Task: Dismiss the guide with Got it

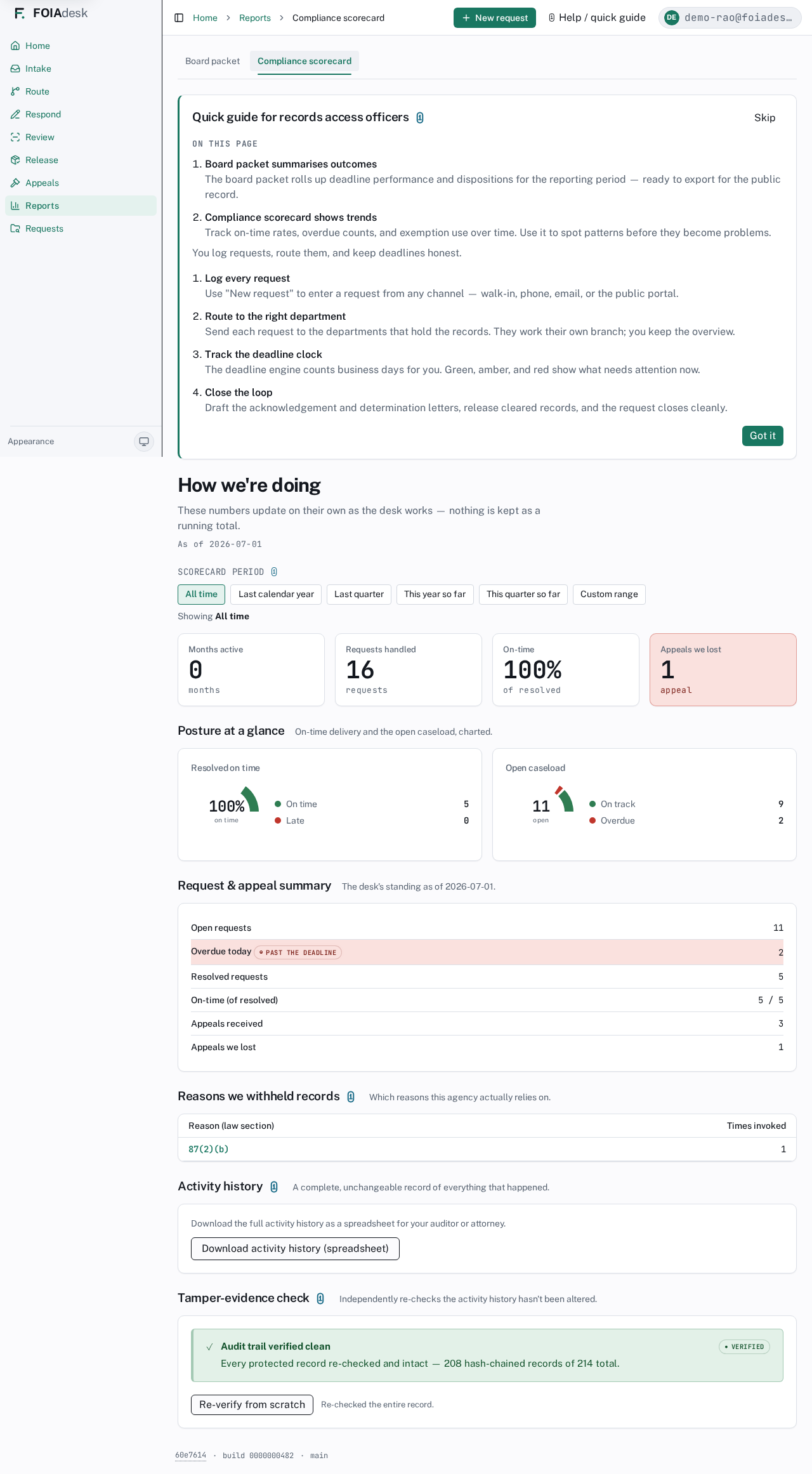Action: pos(763,436)
